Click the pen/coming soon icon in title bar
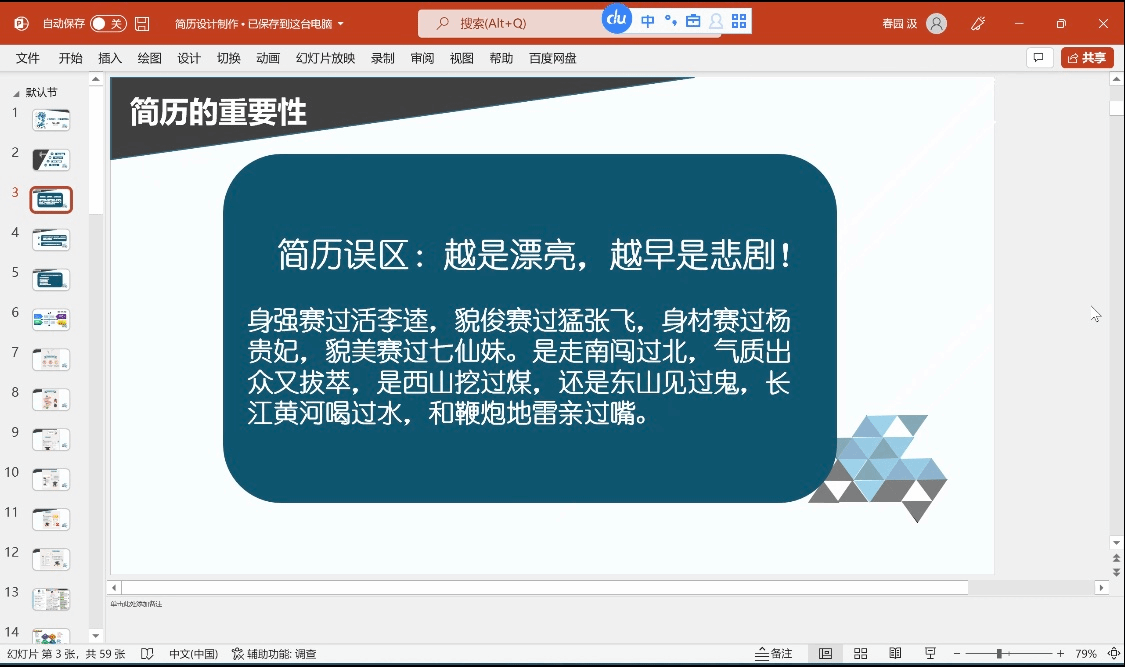 (979, 23)
